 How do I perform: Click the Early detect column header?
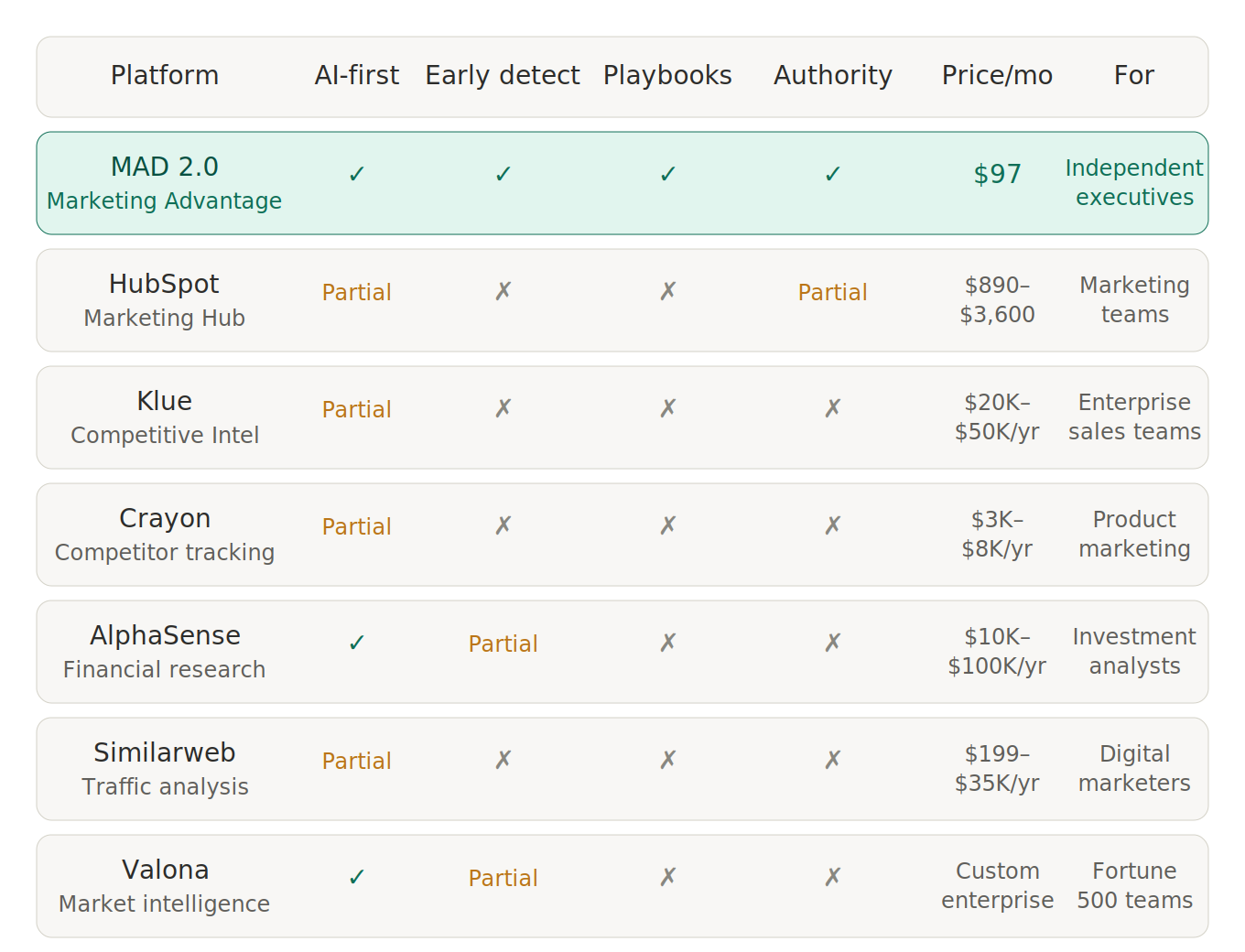[x=503, y=75]
